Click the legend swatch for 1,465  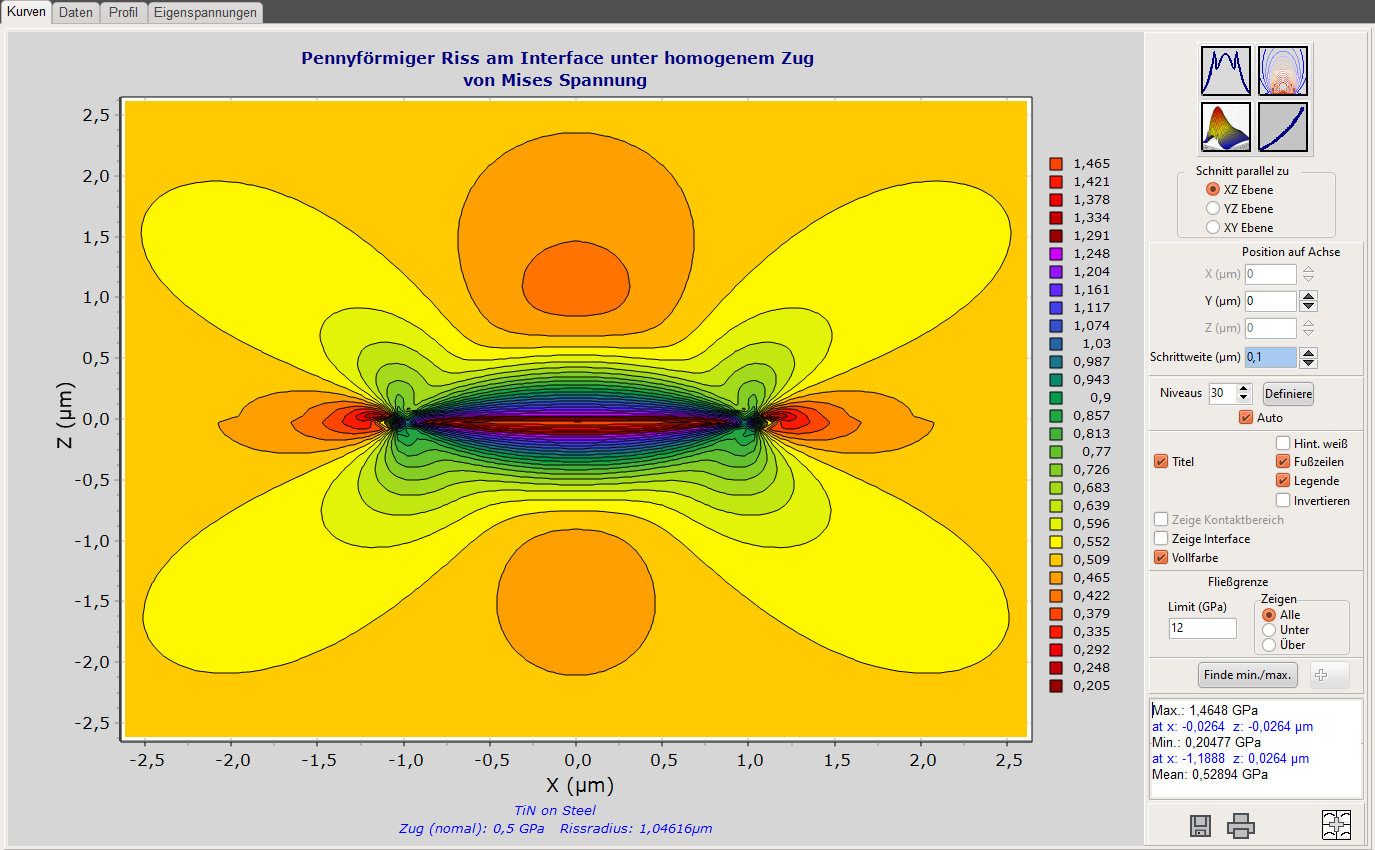coord(1055,163)
